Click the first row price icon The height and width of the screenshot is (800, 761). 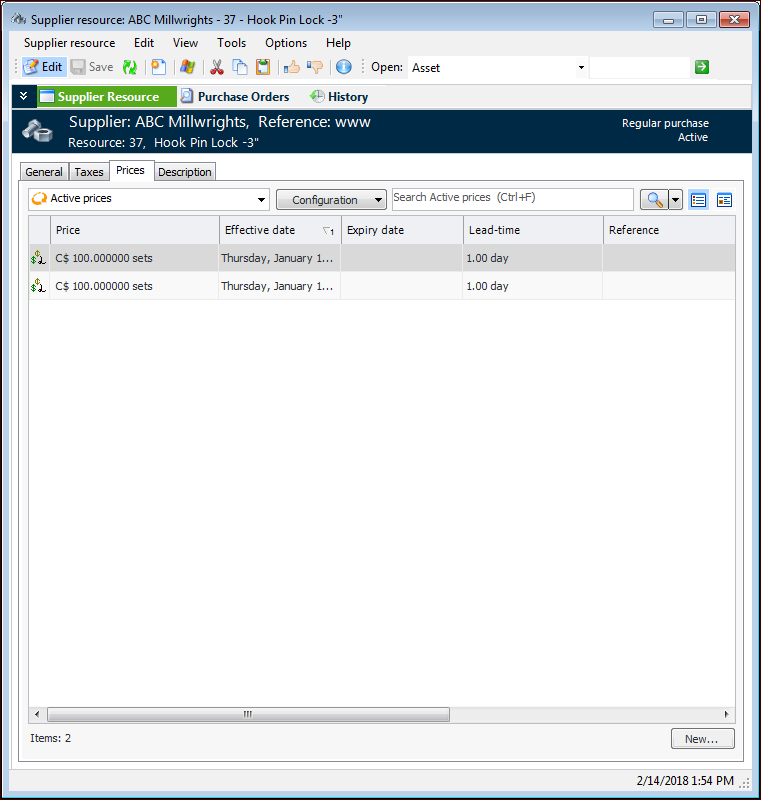[x=38, y=258]
